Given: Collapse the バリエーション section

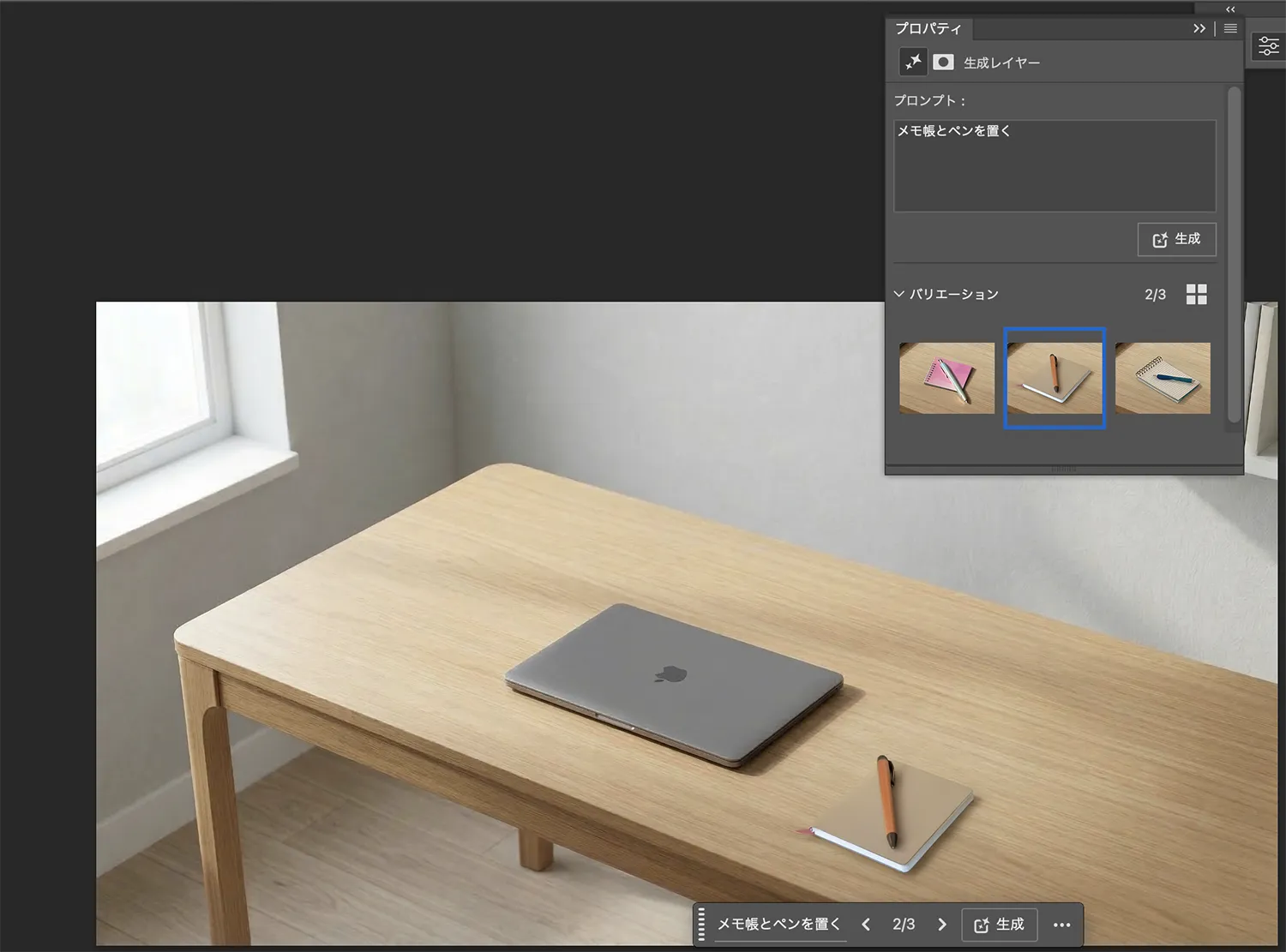Looking at the screenshot, I should click(899, 294).
